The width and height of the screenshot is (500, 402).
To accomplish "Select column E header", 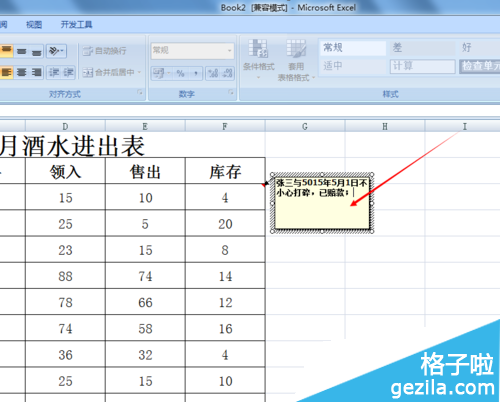I will click(x=145, y=126).
